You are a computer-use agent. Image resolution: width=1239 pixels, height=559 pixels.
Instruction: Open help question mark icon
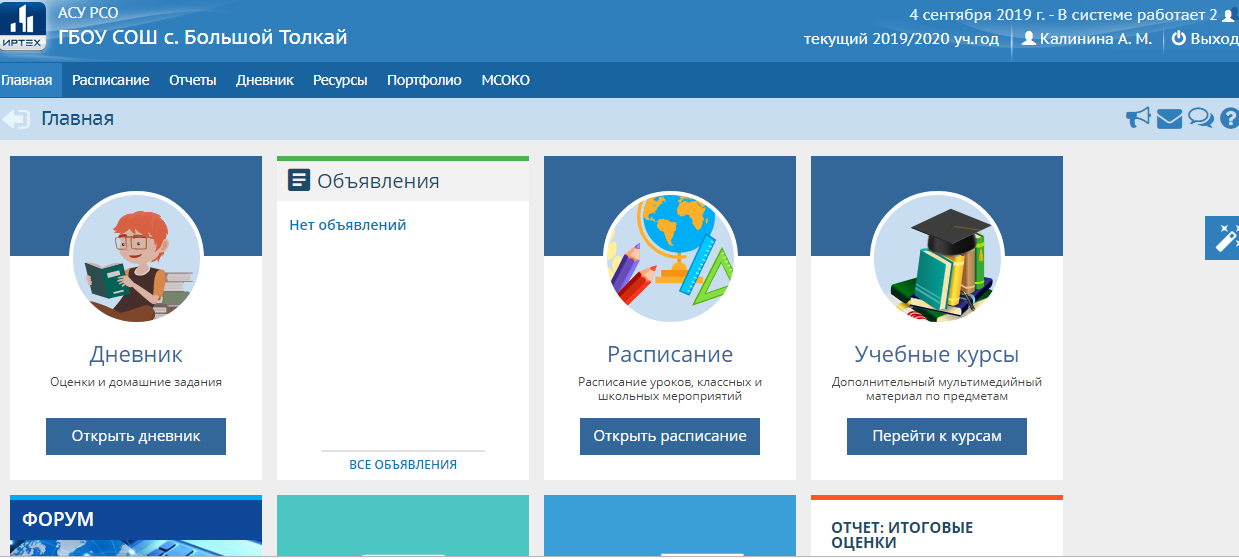(1229, 119)
